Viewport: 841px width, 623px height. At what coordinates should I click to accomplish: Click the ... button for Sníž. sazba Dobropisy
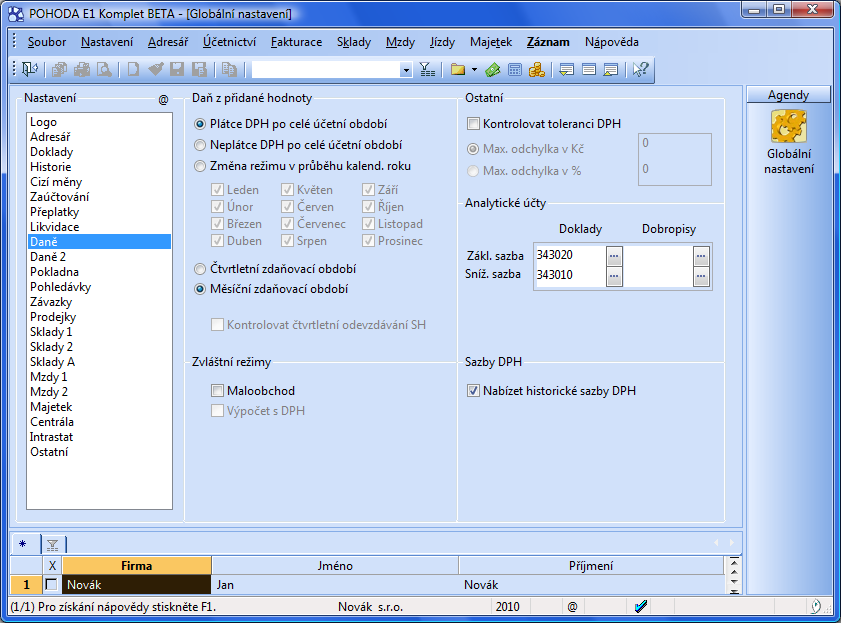[701, 277]
